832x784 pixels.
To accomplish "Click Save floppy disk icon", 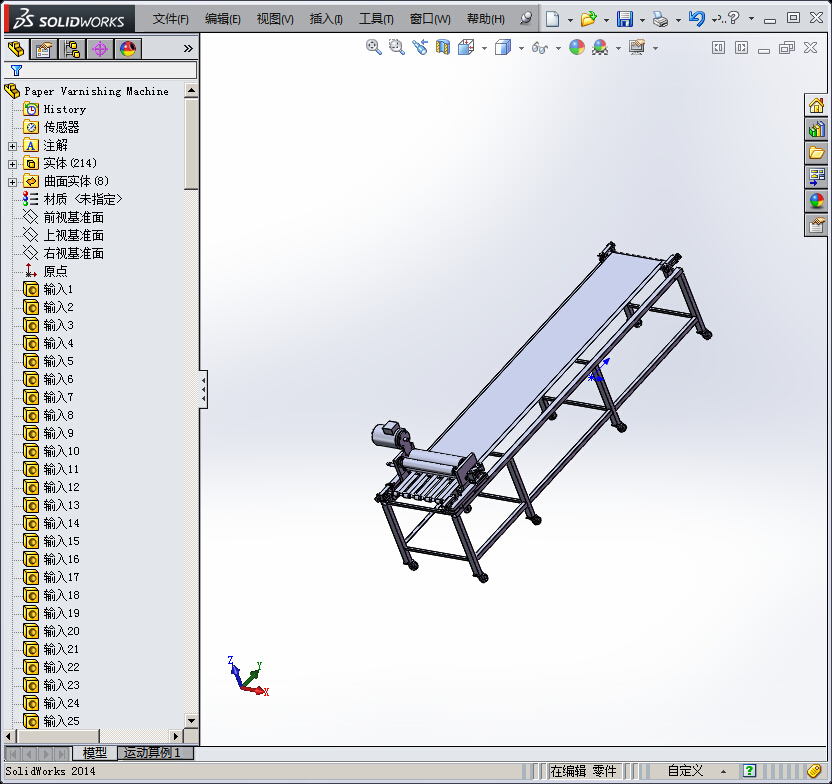I will 625,19.
